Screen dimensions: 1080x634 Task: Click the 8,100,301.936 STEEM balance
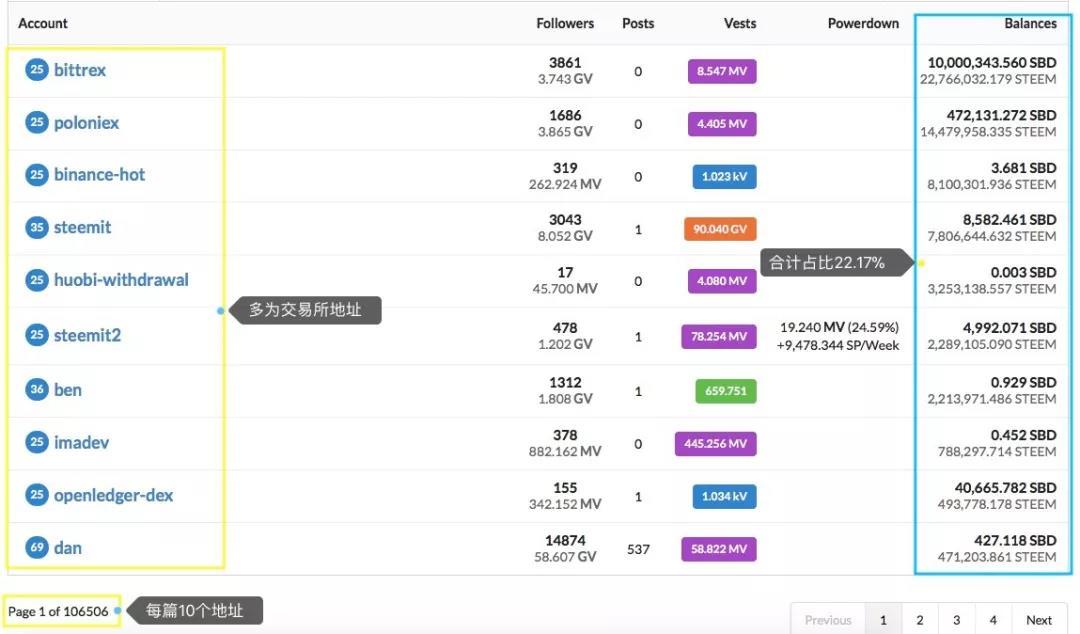(992, 185)
